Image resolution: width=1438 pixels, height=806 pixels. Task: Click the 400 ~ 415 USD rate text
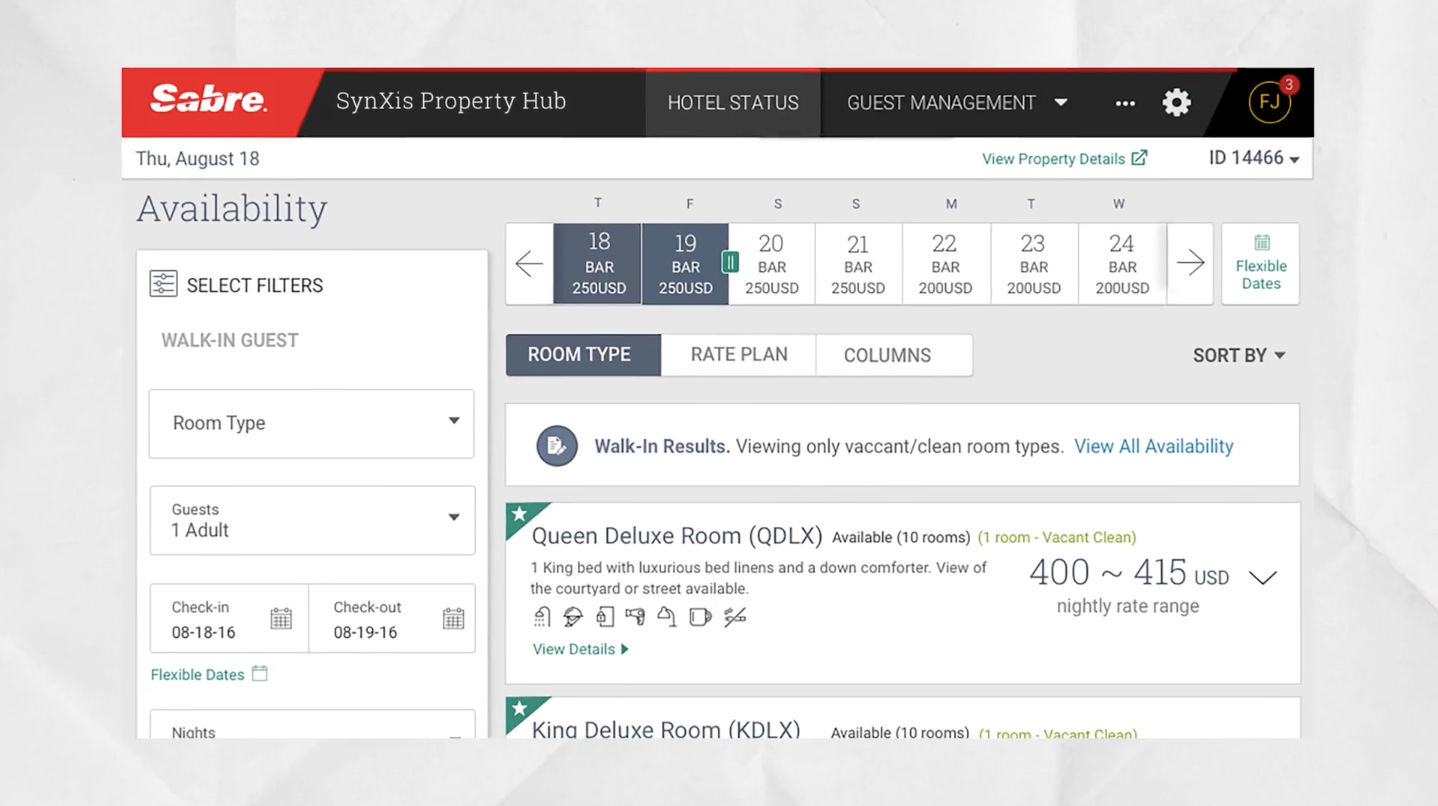(x=1129, y=573)
